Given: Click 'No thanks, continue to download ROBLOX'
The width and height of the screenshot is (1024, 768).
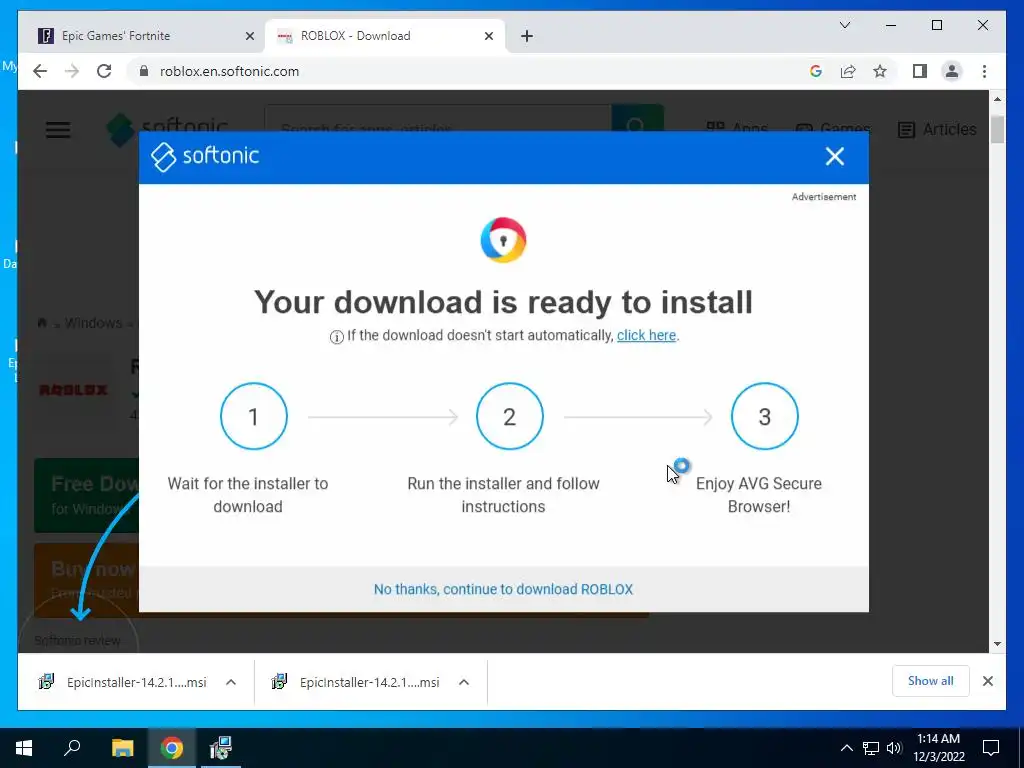Looking at the screenshot, I should (x=503, y=589).
